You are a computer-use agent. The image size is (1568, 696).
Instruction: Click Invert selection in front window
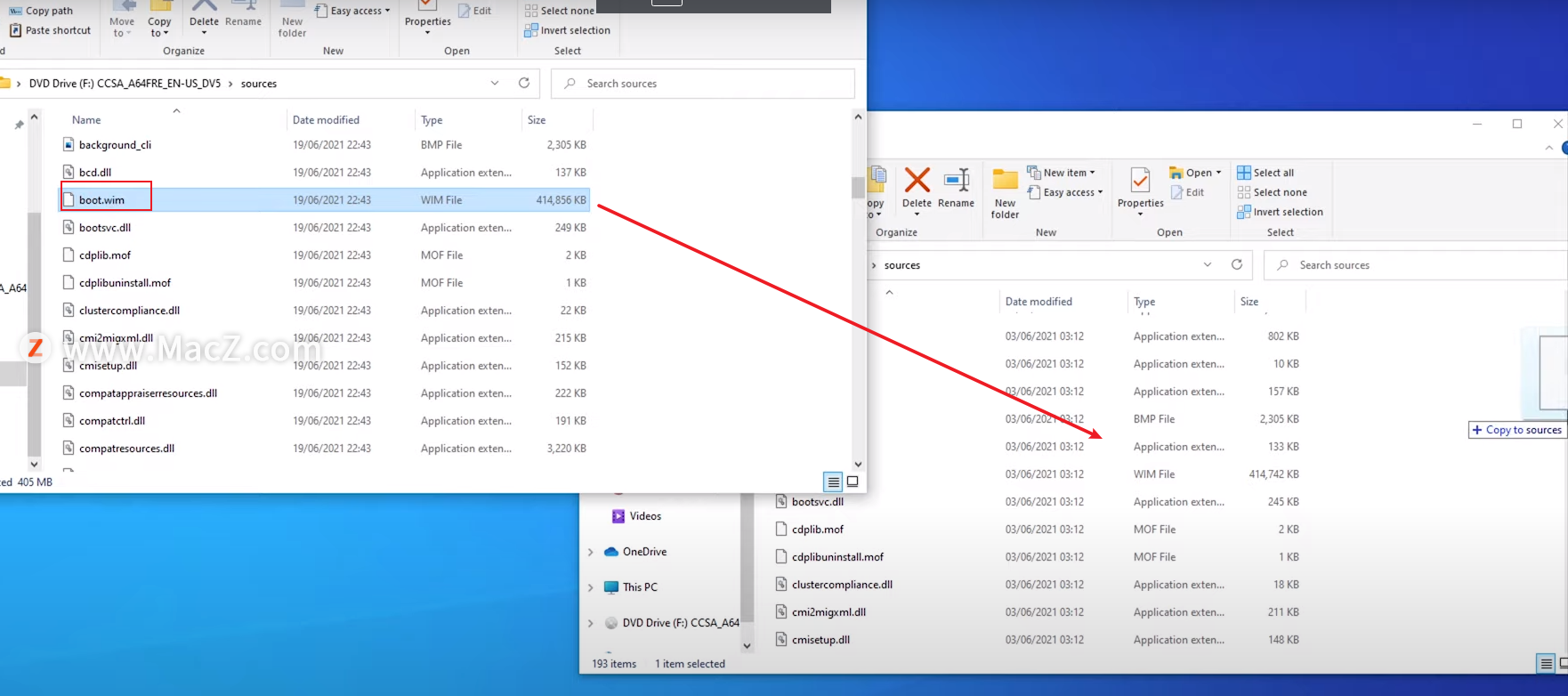(x=567, y=30)
